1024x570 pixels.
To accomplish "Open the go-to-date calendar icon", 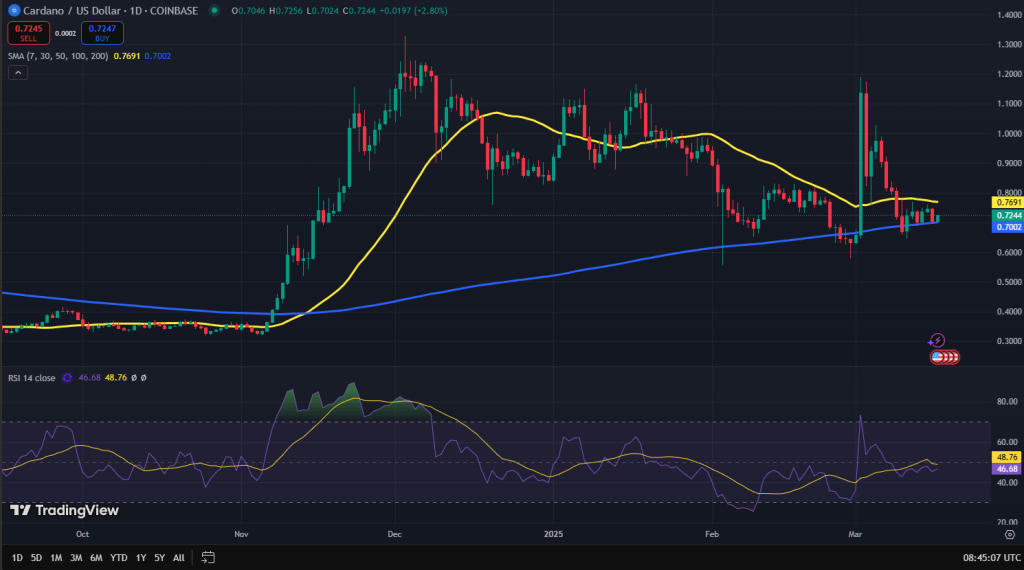I will (x=208, y=558).
